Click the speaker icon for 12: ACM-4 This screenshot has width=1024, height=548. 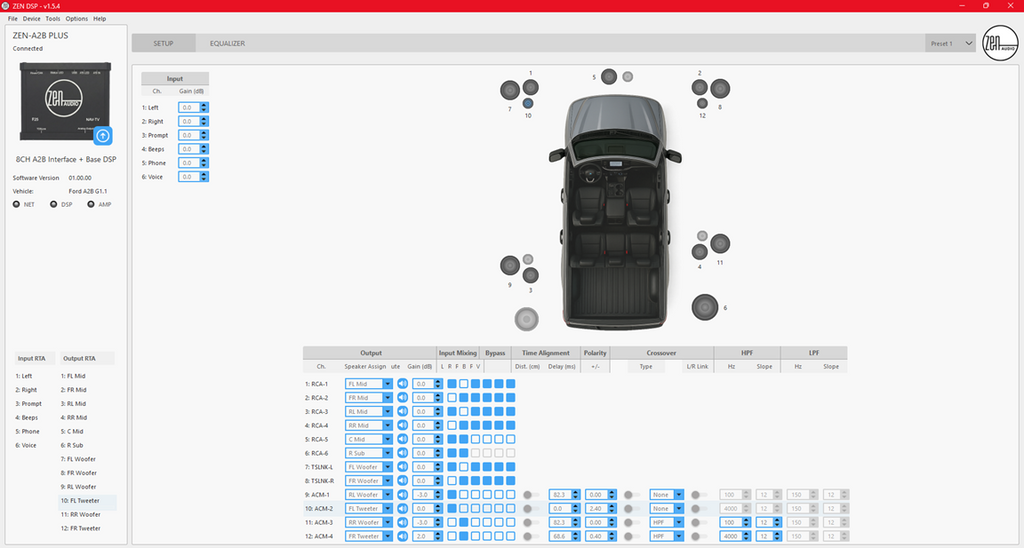[402, 537]
